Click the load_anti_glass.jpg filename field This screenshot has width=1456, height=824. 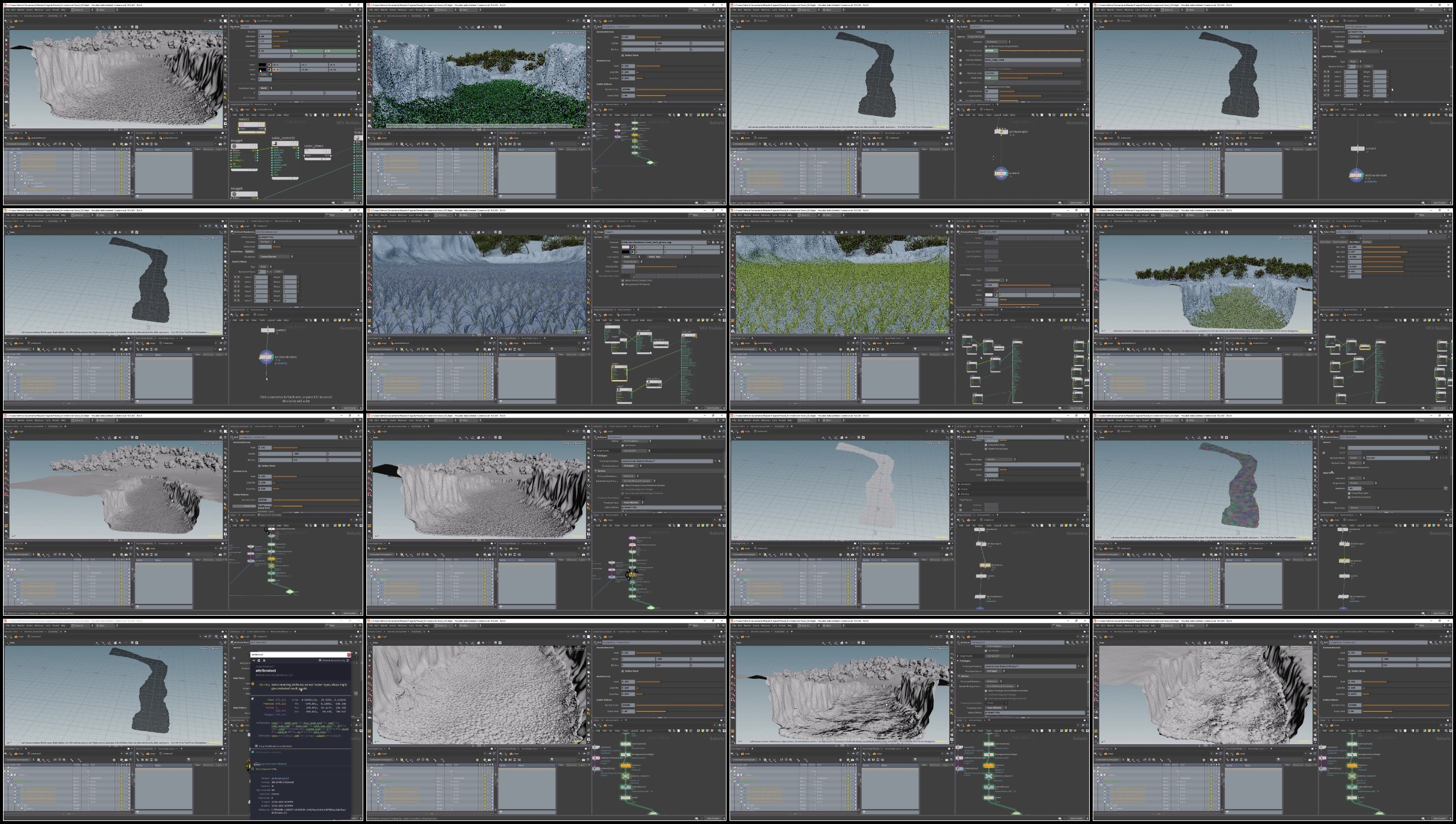point(664,242)
